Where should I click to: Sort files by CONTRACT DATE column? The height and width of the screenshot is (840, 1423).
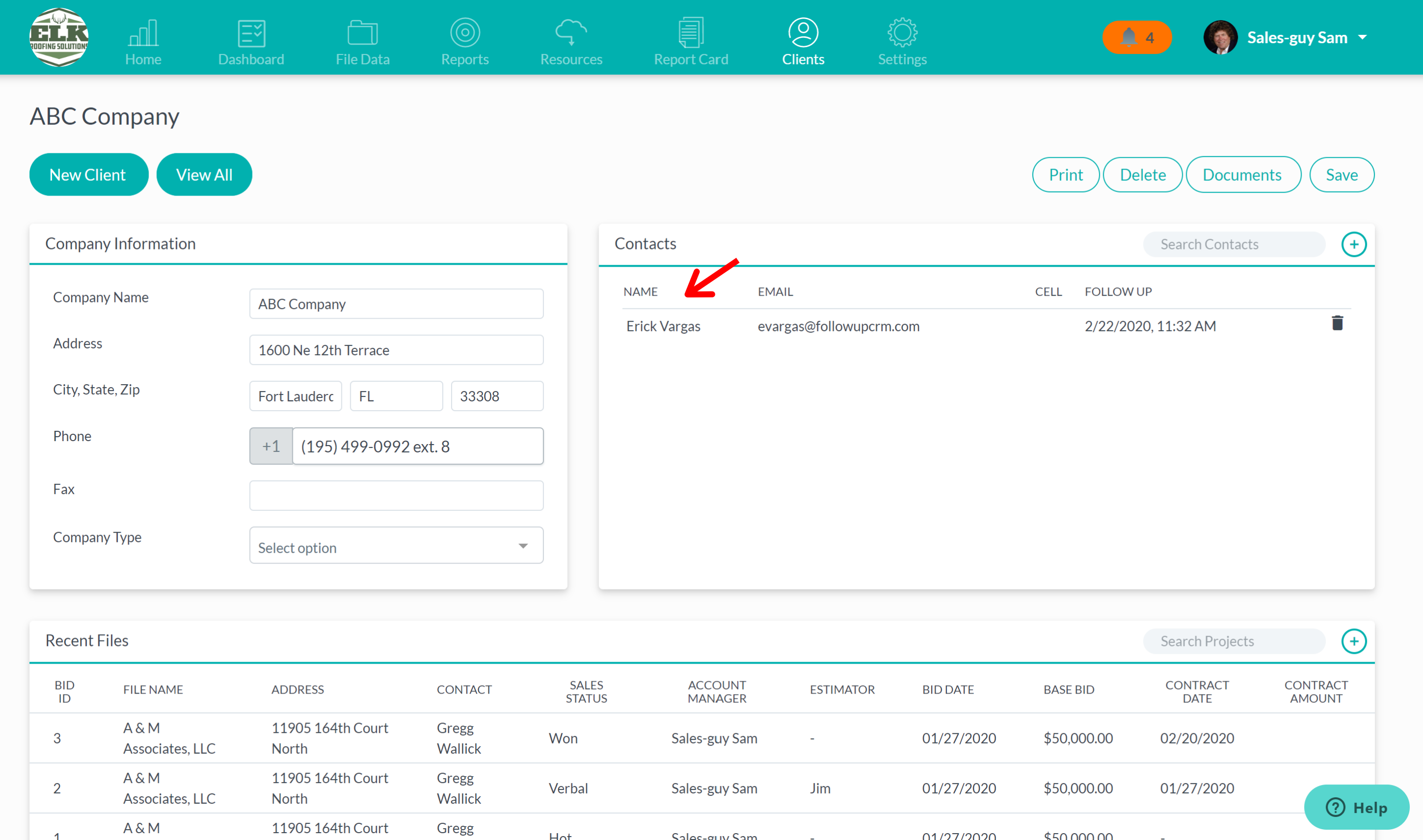coord(1196,691)
